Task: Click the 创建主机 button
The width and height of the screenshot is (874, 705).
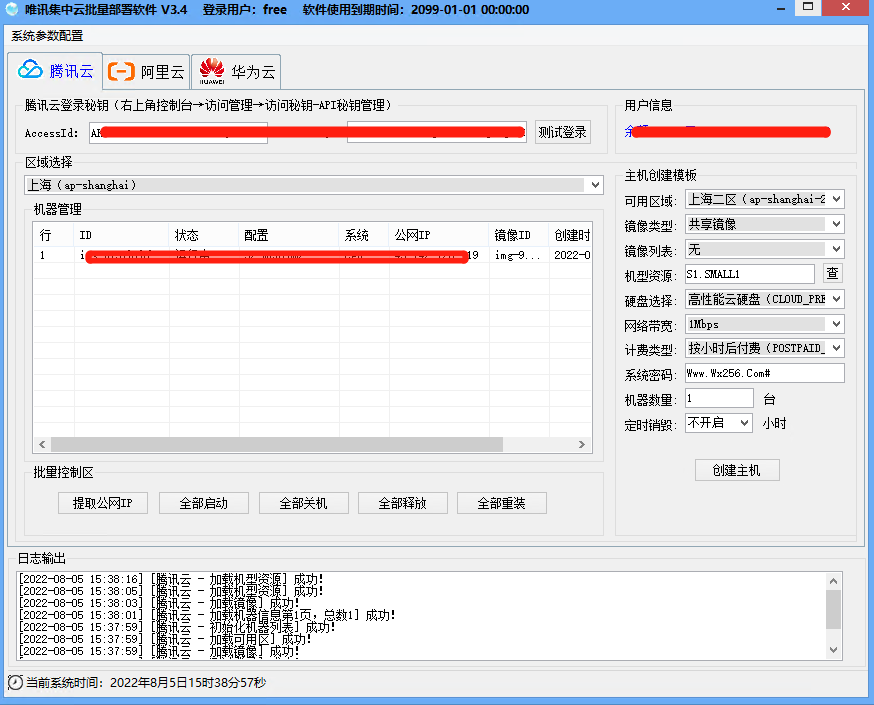Action: (x=737, y=470)
